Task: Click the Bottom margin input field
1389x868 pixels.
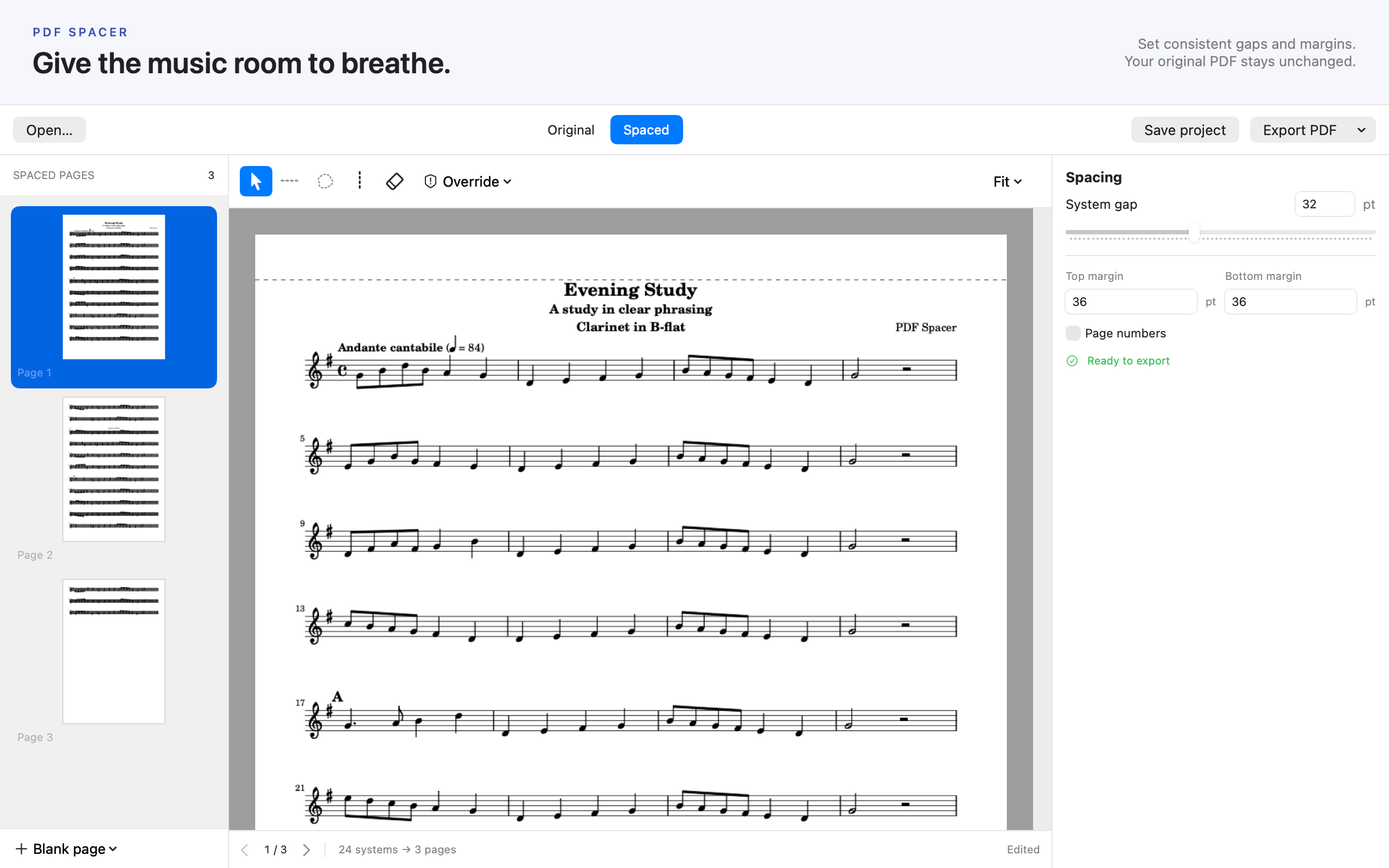Action: pos(1290,302)
